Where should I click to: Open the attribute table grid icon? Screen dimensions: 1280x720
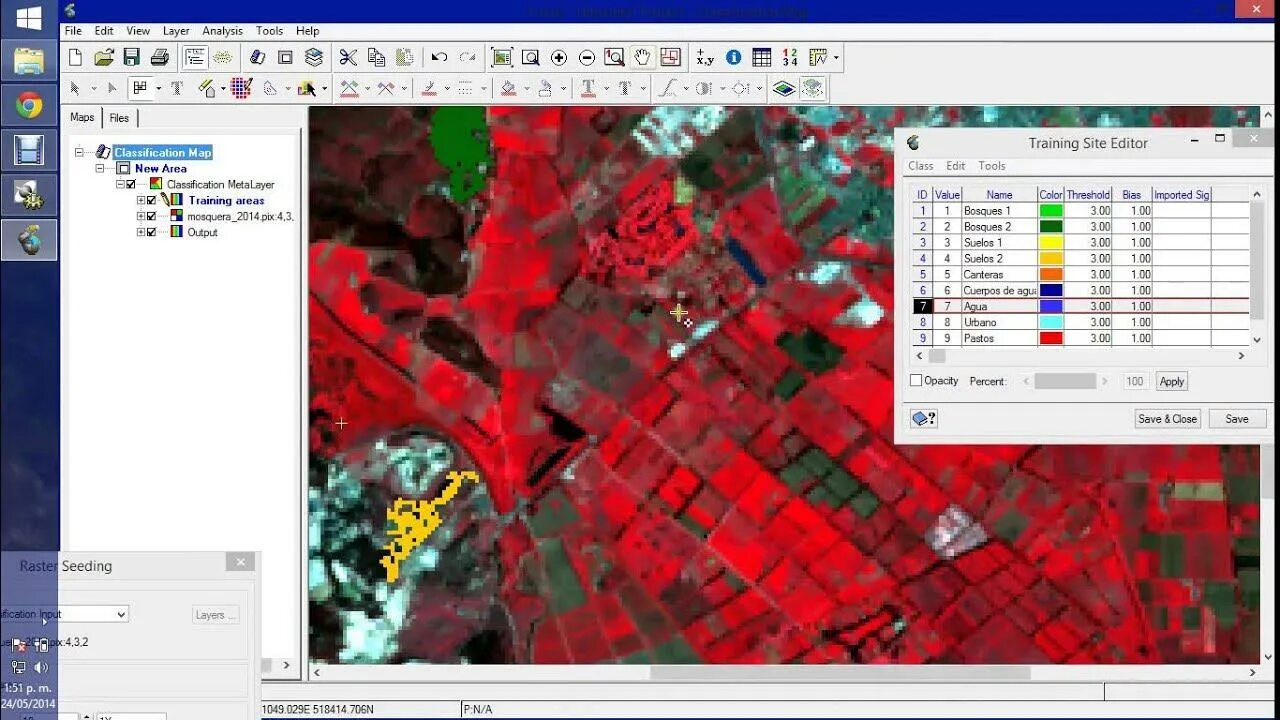pos(761,58)
